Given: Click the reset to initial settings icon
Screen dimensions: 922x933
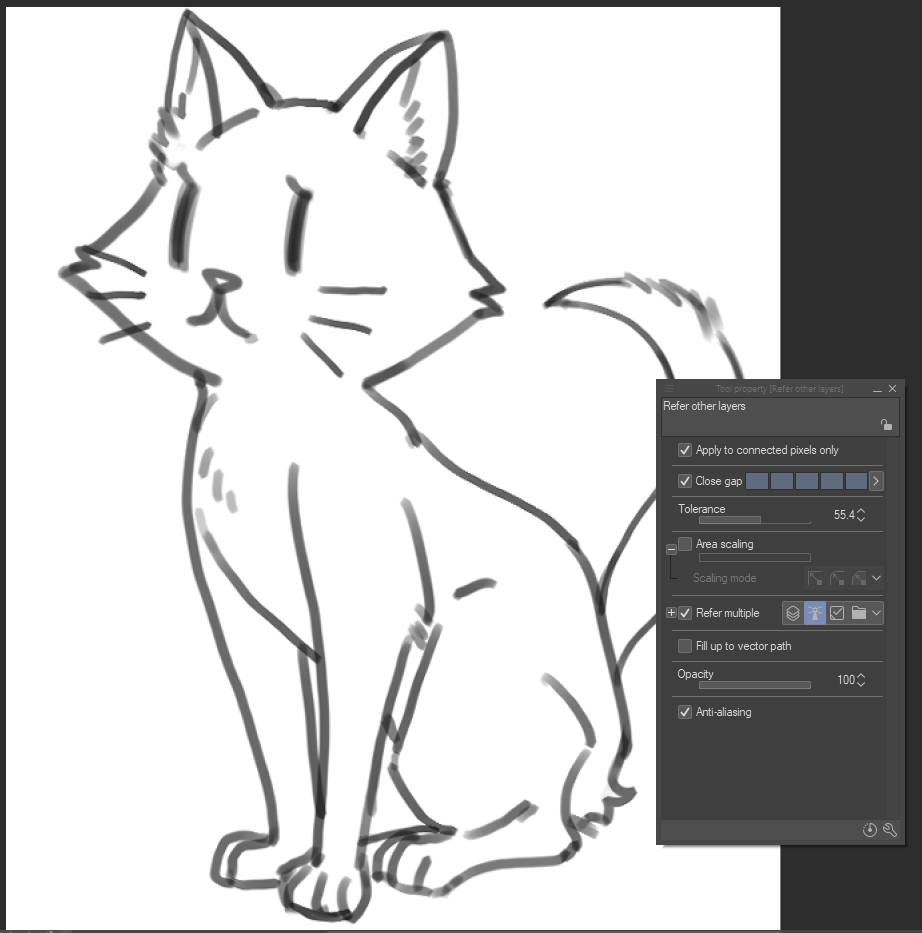Looking at the screenshot, I should pyautogui.click(x=870, y=830).
